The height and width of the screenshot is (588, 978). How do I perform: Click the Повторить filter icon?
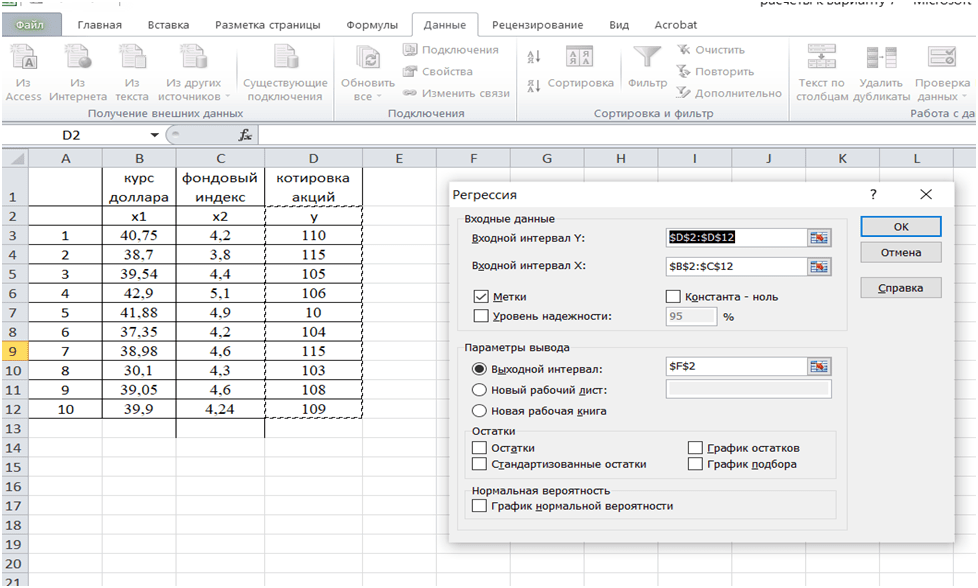tap(684, 71)
